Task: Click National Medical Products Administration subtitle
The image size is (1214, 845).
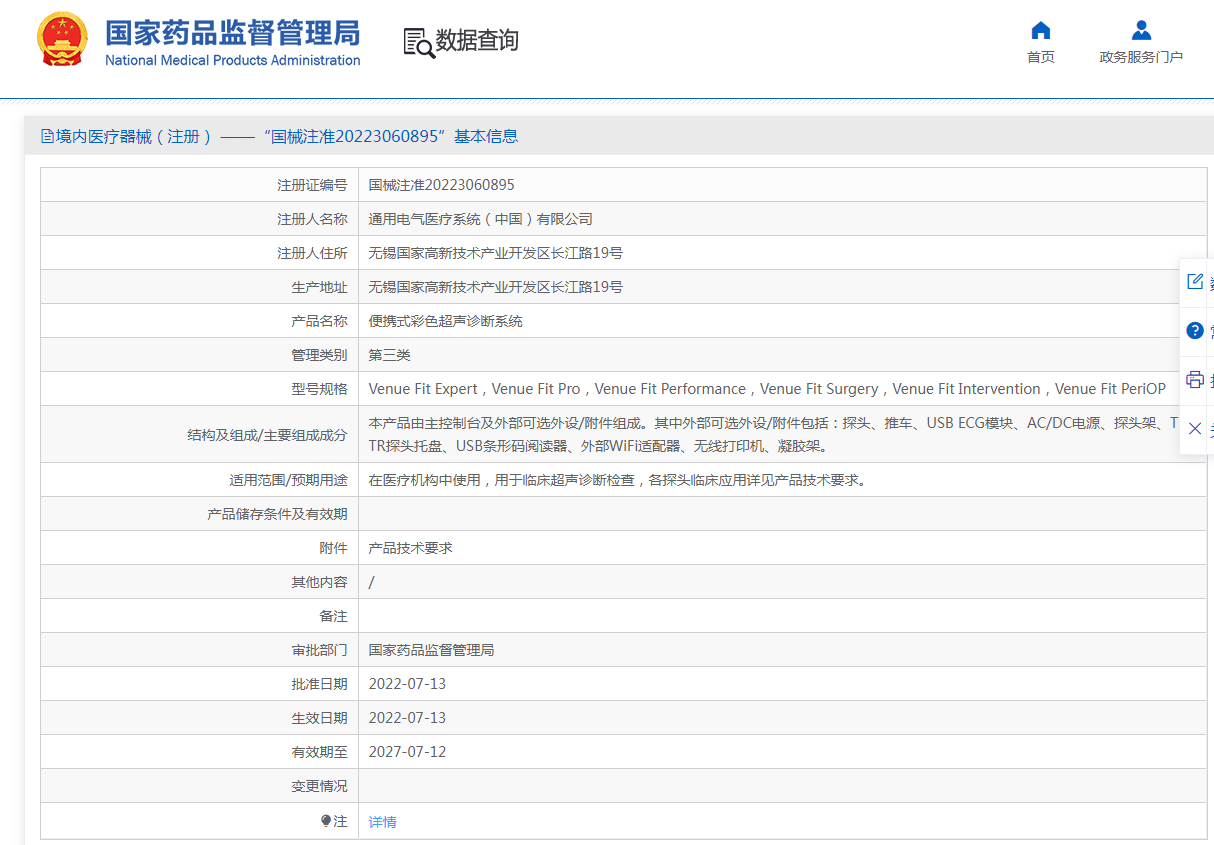Action: pos(233,60)
